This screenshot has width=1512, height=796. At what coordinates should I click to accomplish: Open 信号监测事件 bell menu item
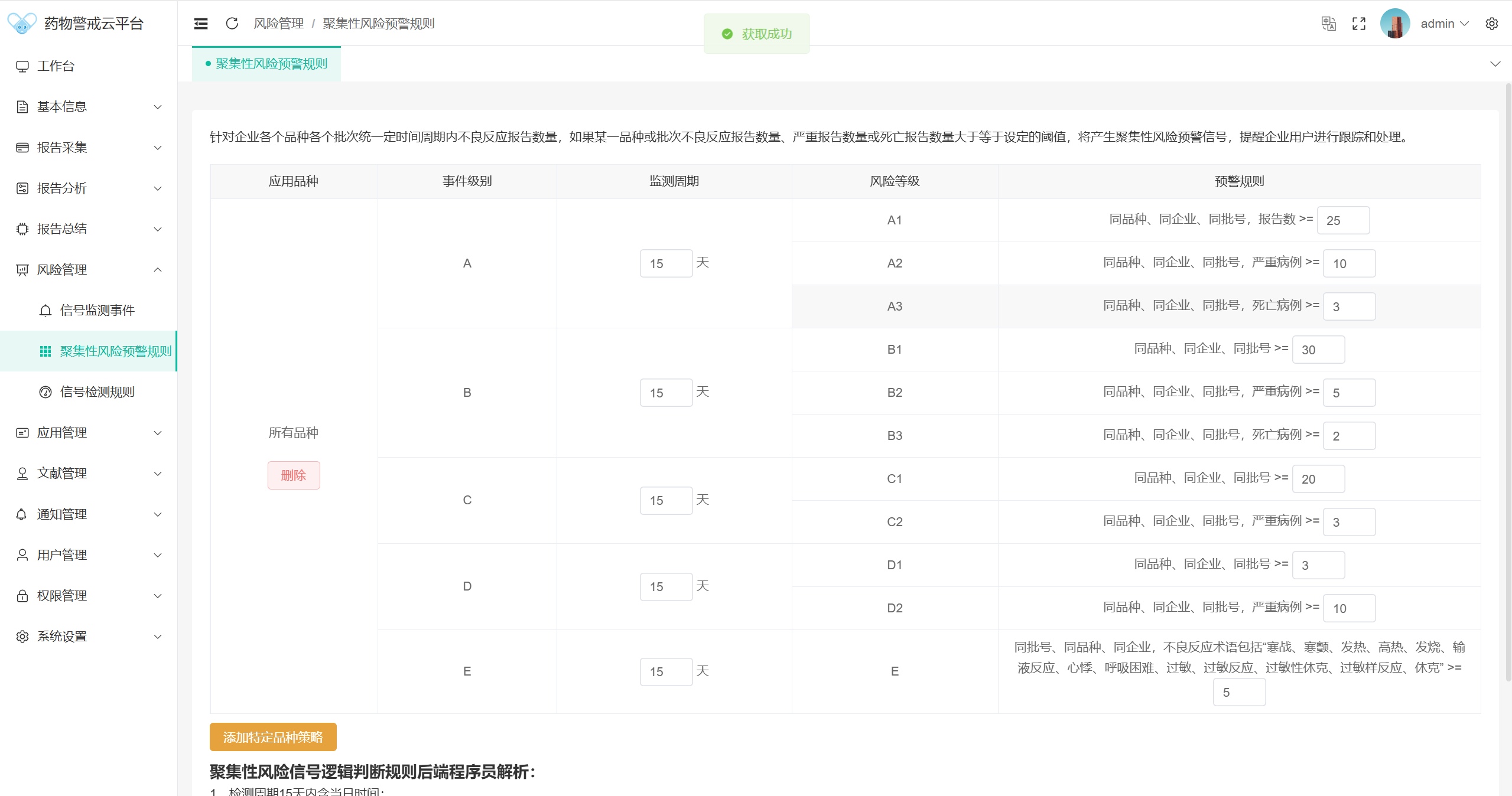pos(97,311)
